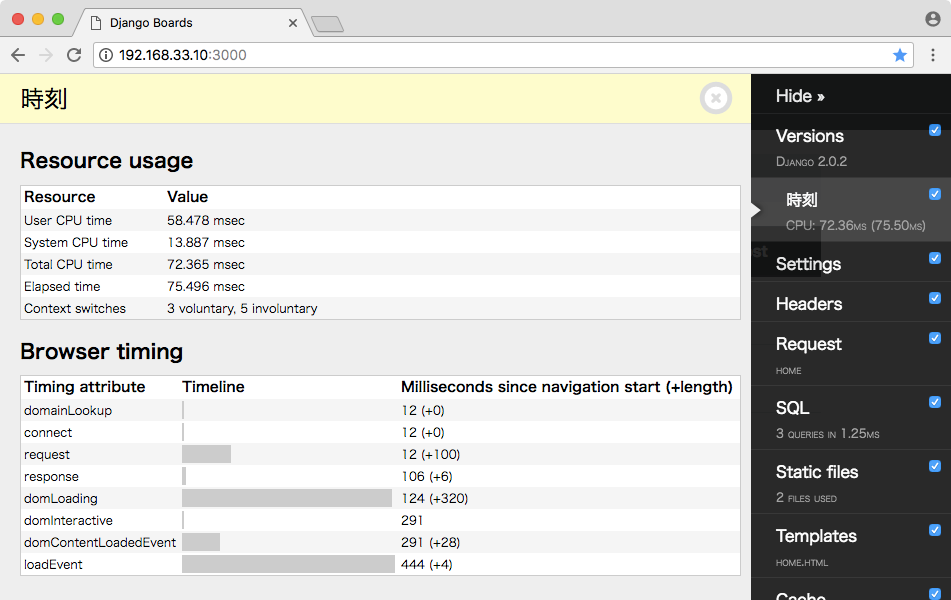Click the browser forward arrow
This screenshot has height=600, width=951.
pos(45,55)
